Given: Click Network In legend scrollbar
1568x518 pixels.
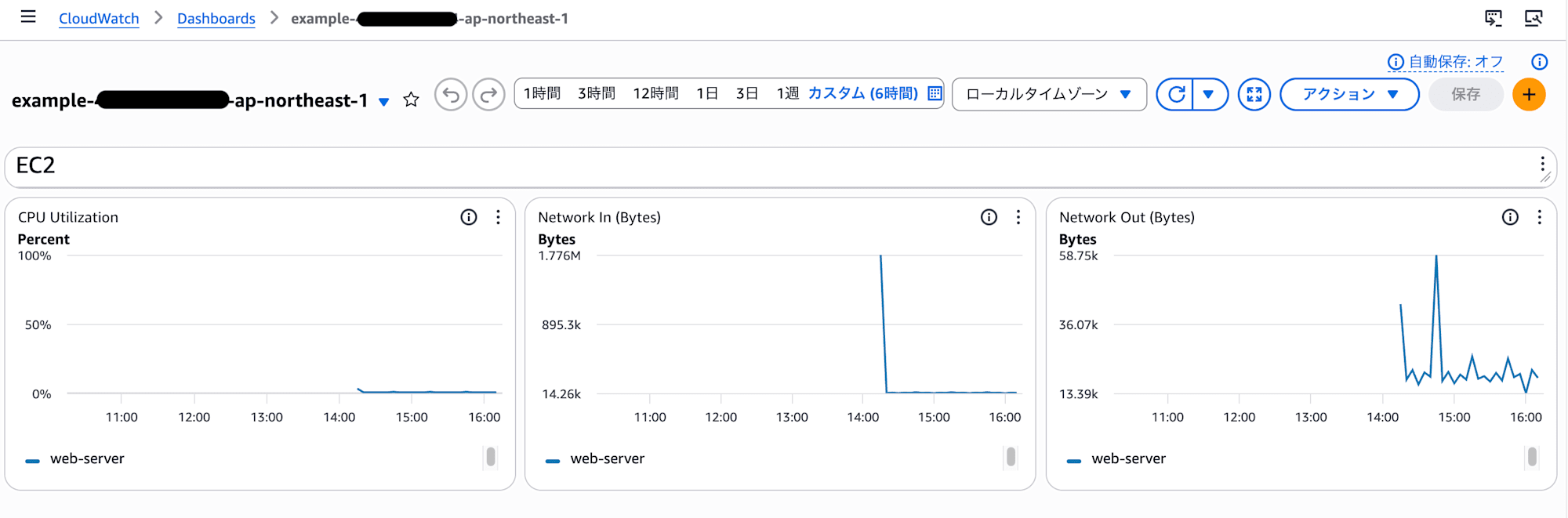Looking at the screenshot, I should click(x=1011, y=457).
